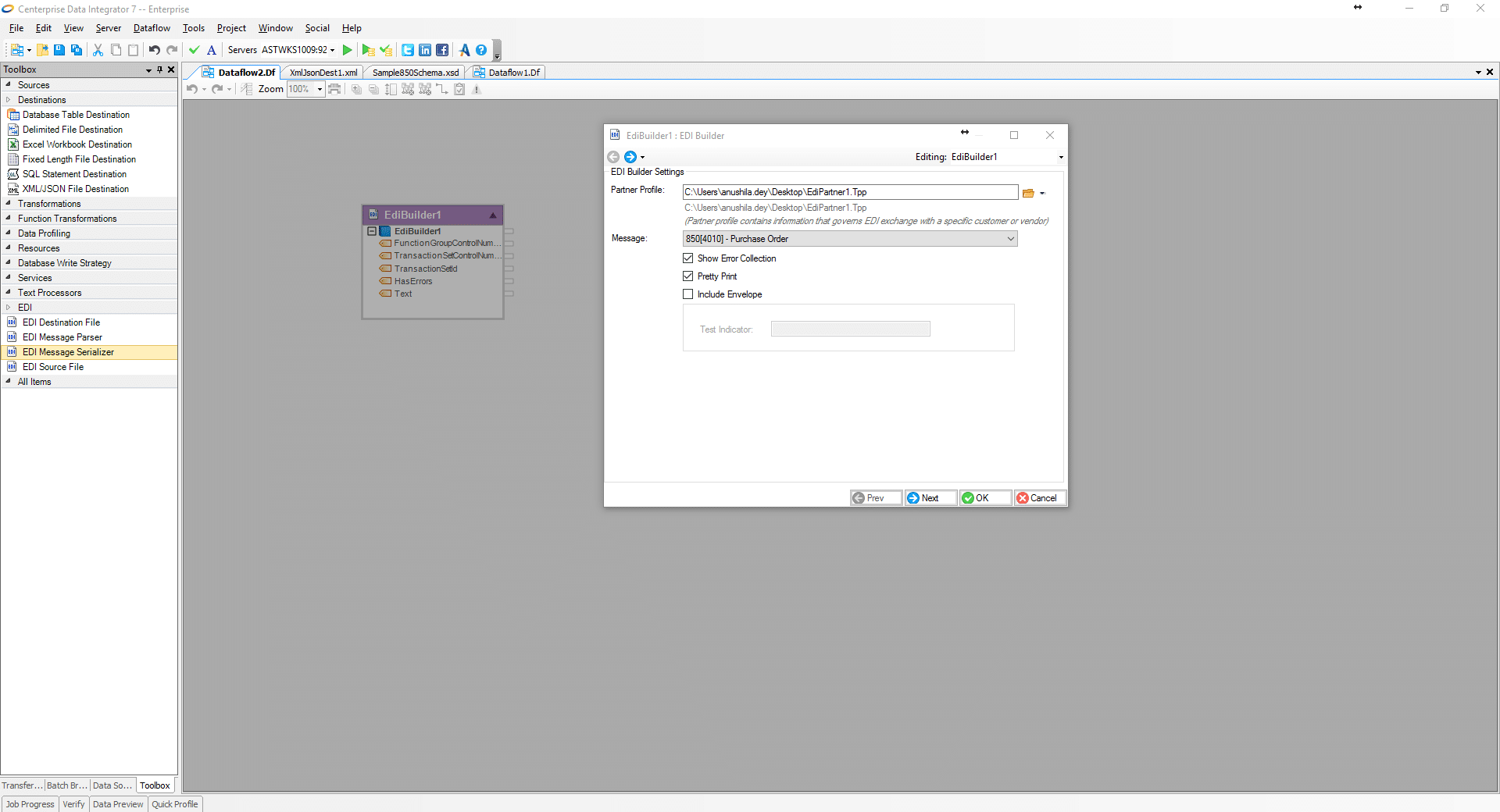Viewport: 1500px width, 812px height.
Task: Open the Message dropdown for Purchase Order
Action: pyautogui.click(x=1010, y=239)
